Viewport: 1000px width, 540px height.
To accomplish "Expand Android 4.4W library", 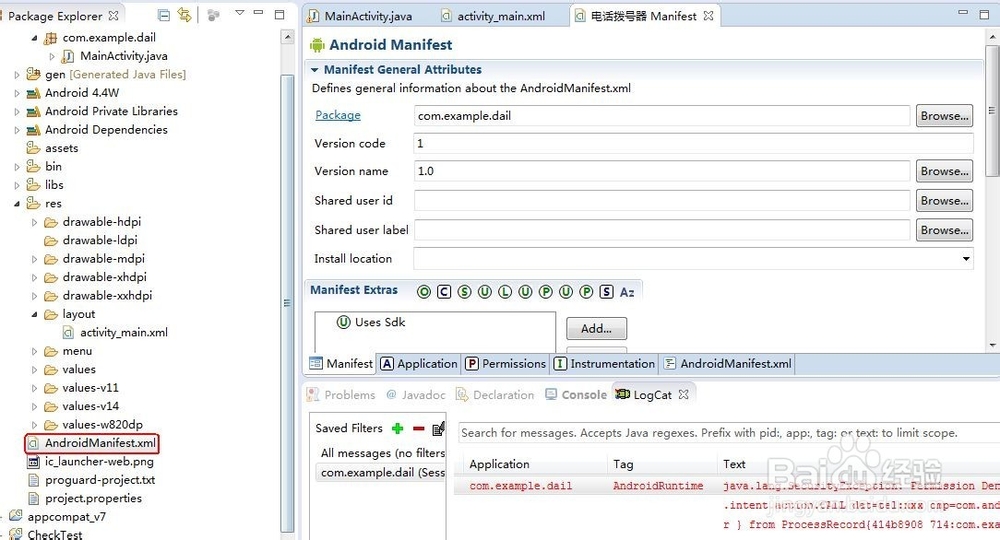I will point(17,93).
